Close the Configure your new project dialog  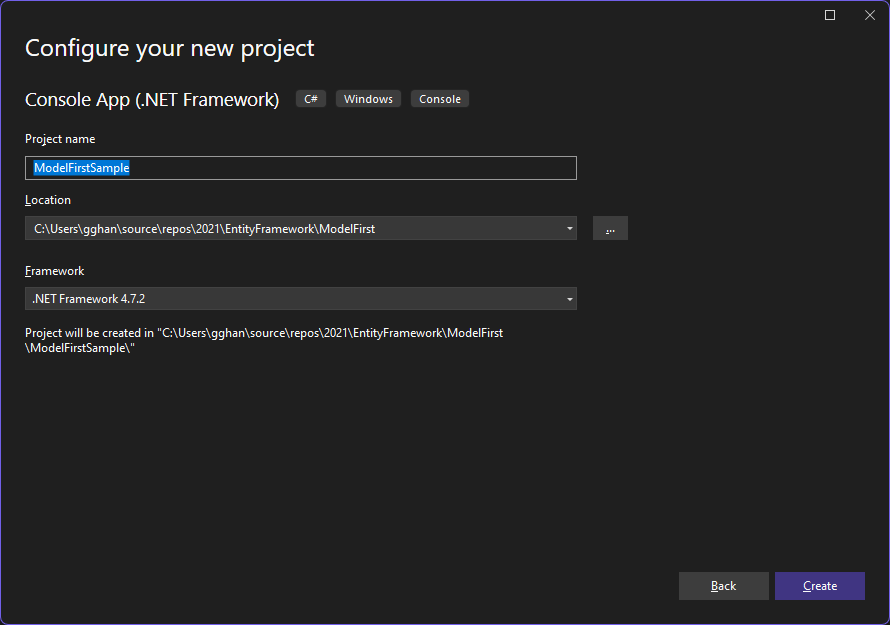(869, 15)
